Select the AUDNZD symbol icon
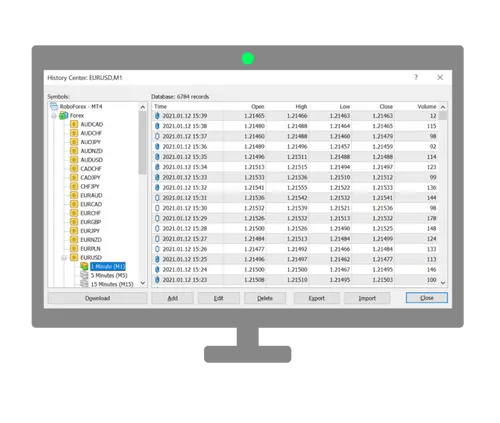Screen dimensions: 500x423 (x=74, y=151)
